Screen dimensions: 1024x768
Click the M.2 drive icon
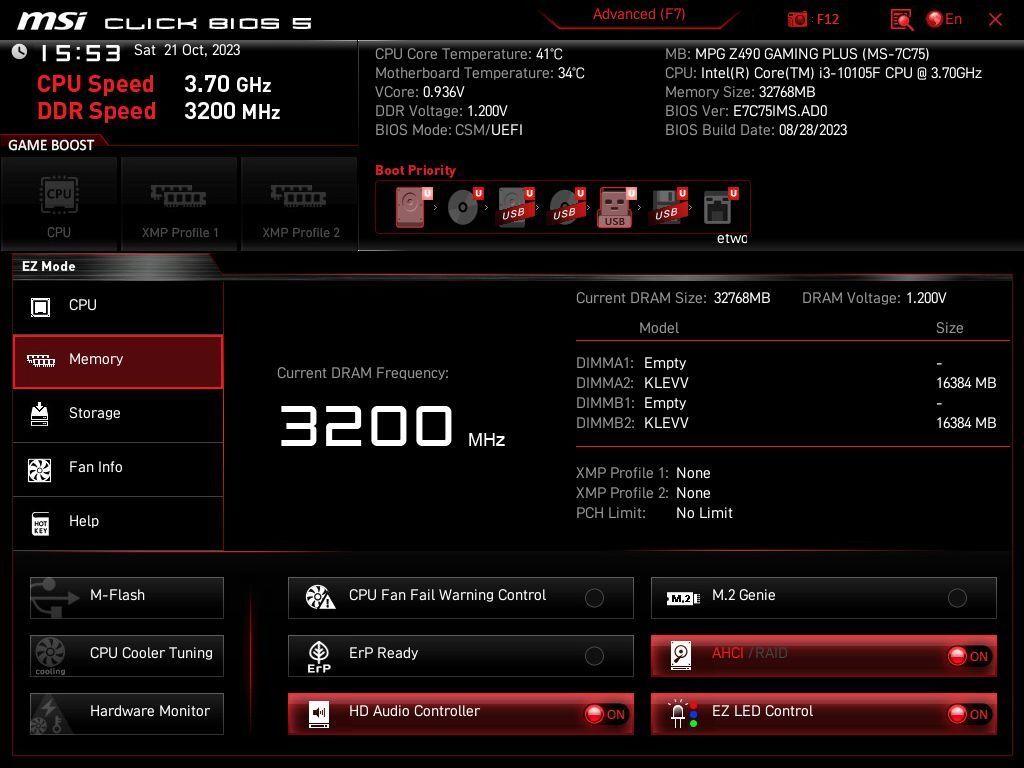pos(682,598)
